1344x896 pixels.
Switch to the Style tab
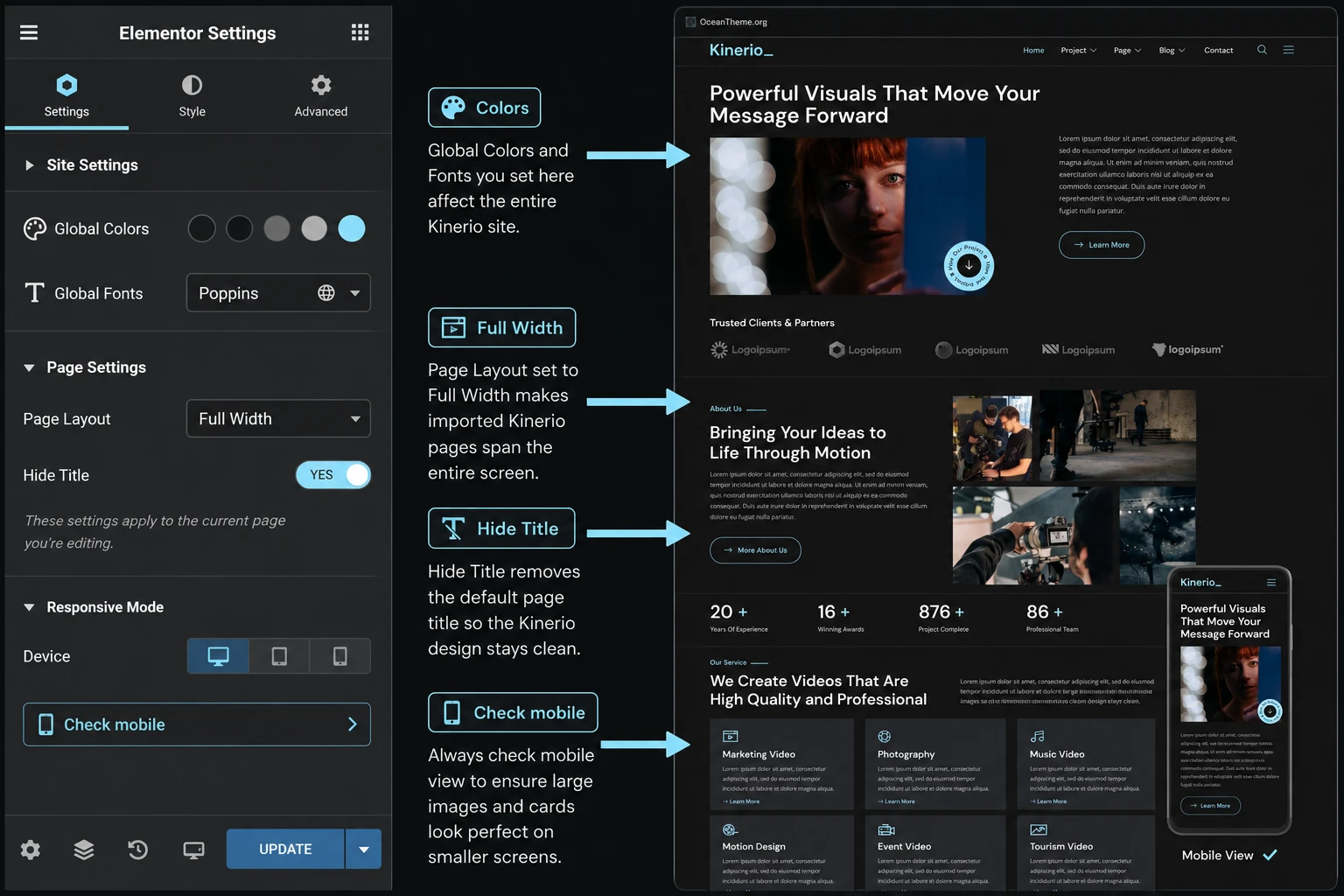(x=192, y=96)
